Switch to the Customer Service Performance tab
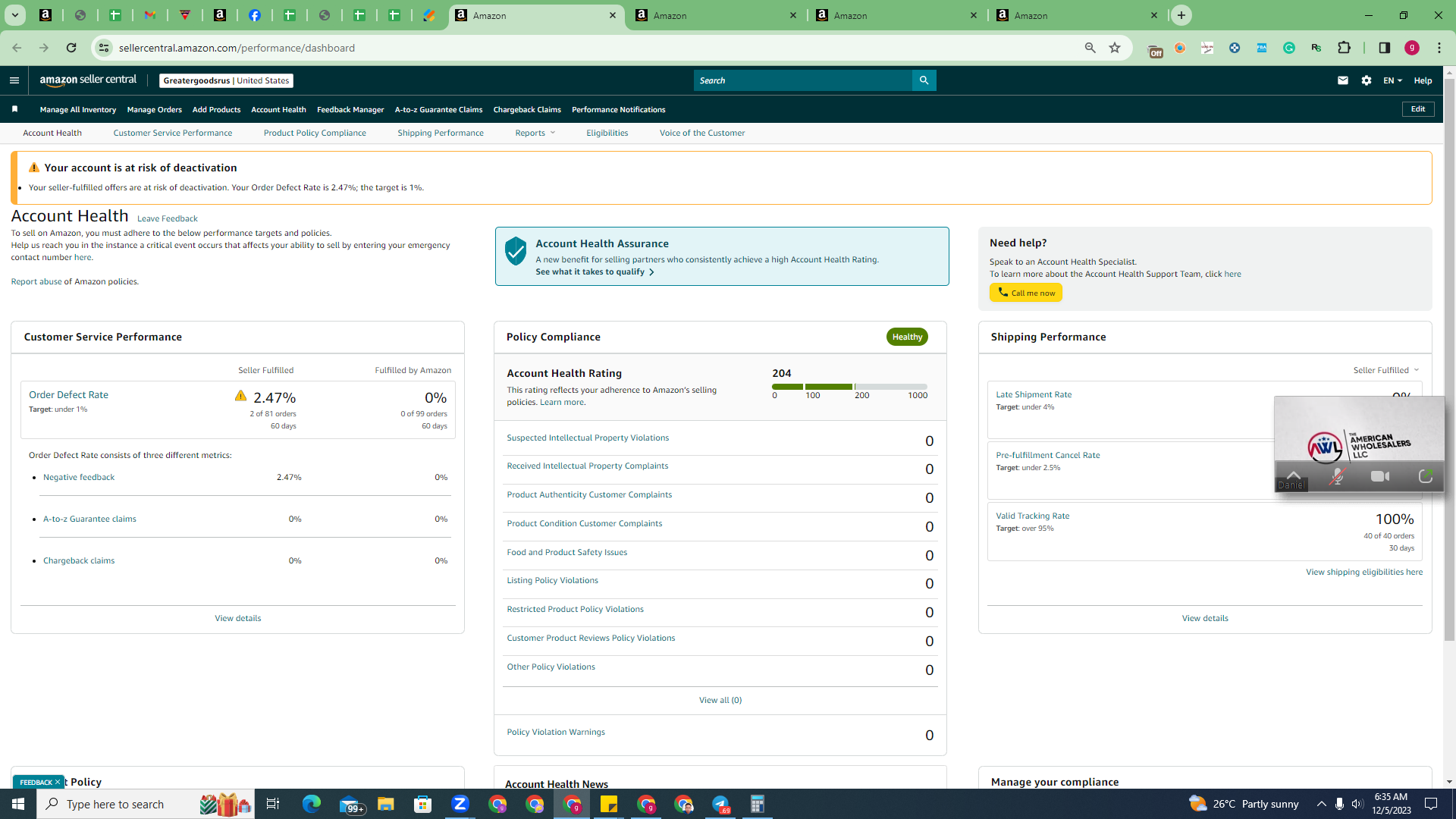This screenshot has height=819, width=1456. click(x=173, y=133)
